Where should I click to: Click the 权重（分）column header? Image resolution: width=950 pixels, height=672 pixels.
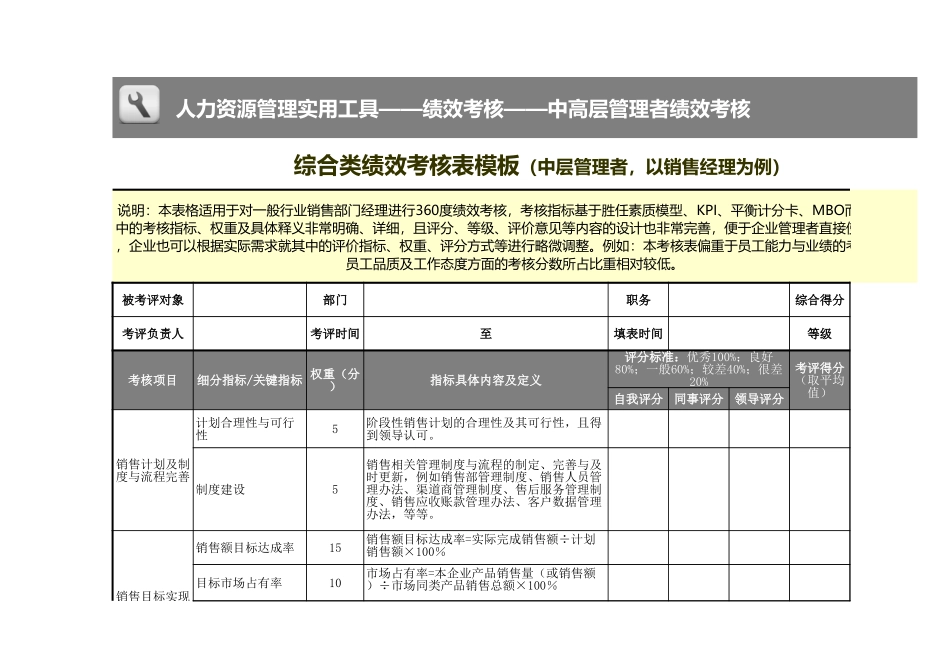(335, 380)
